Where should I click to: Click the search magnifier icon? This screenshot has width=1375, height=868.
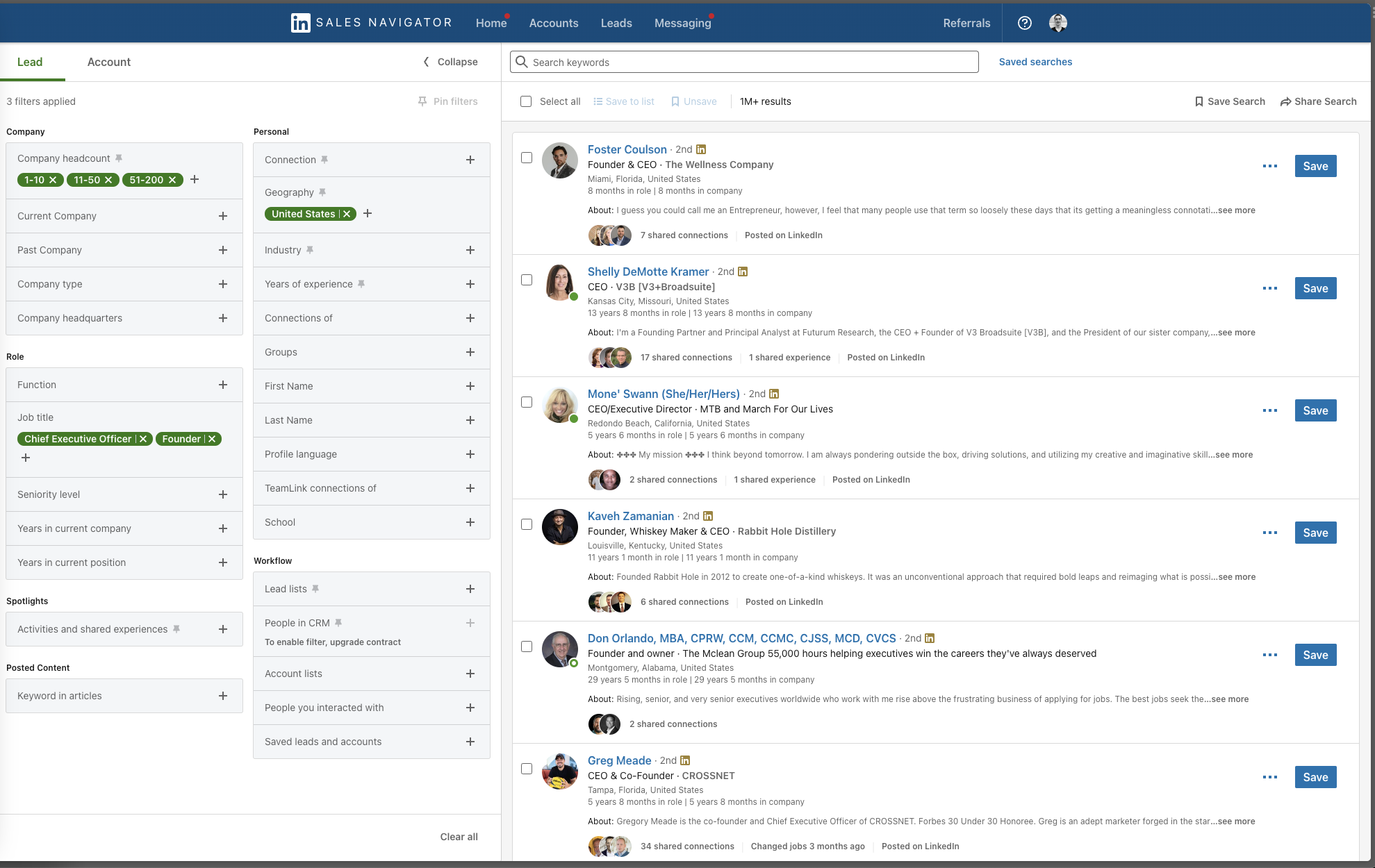click(522, 62)
